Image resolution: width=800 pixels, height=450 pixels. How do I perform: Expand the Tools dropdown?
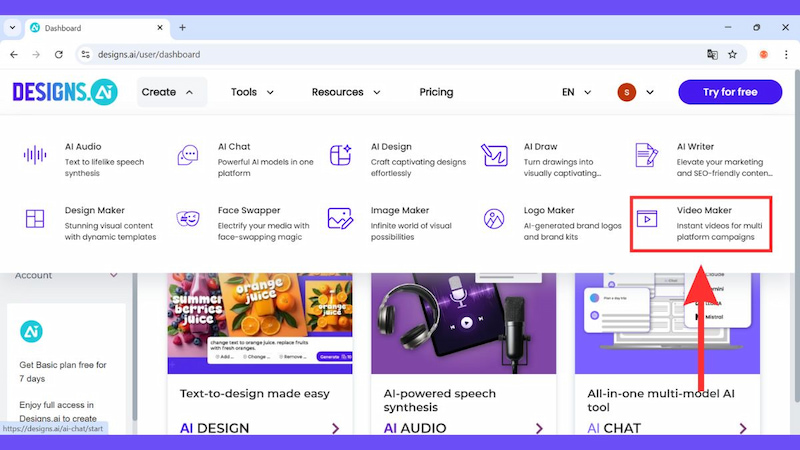click(x=252, y=92)
